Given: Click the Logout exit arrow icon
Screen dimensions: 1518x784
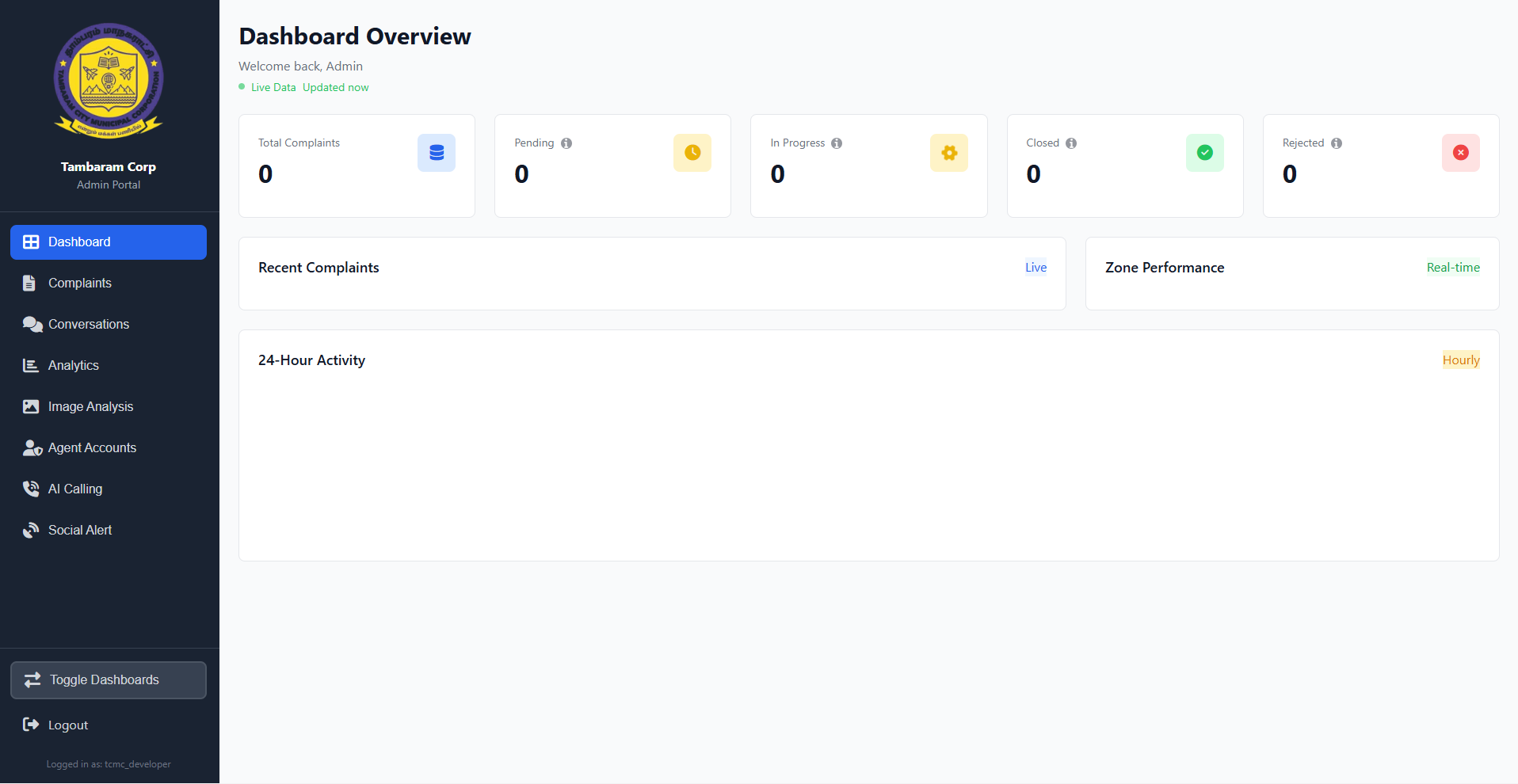Looking at the screenshot, I should click(31, 725).
